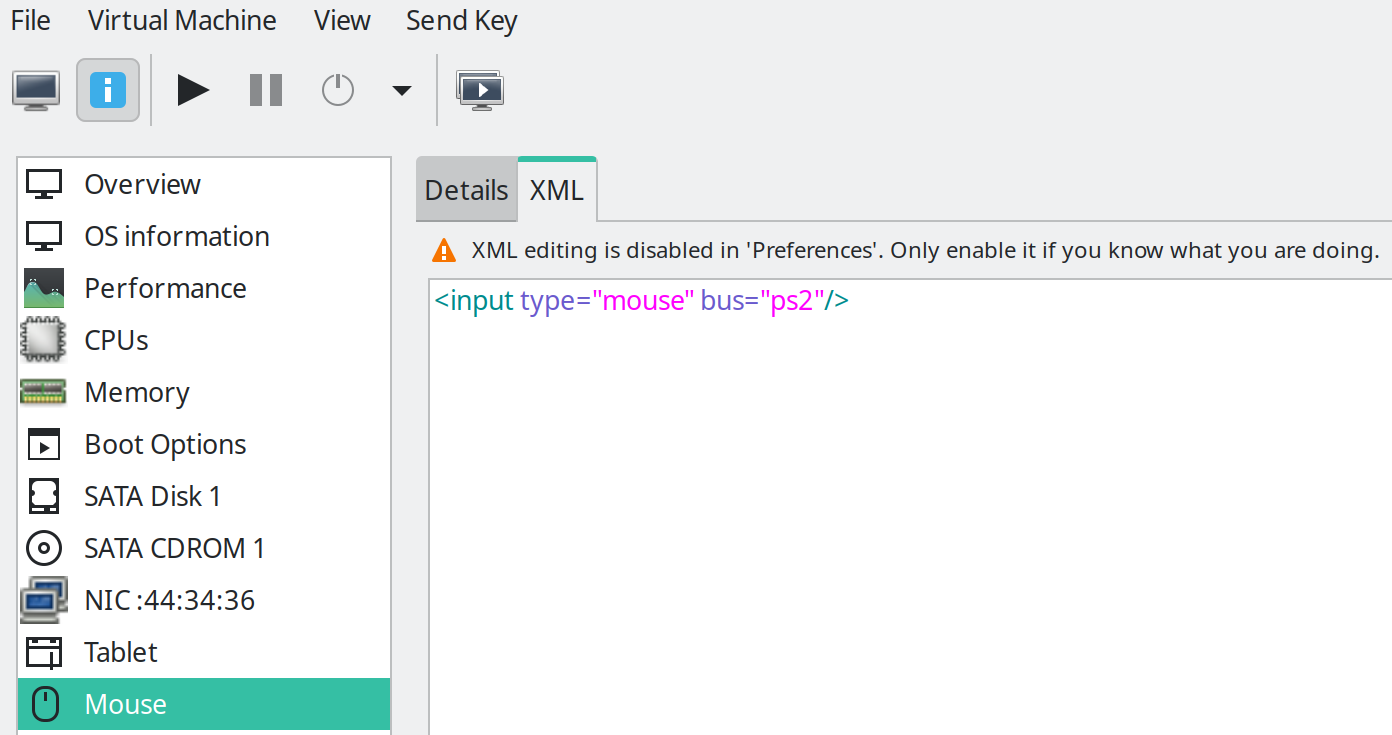Open the View menu
The height and width of the screenshot is (735, 1392).
pyautogui.click(x=342, y=21)
